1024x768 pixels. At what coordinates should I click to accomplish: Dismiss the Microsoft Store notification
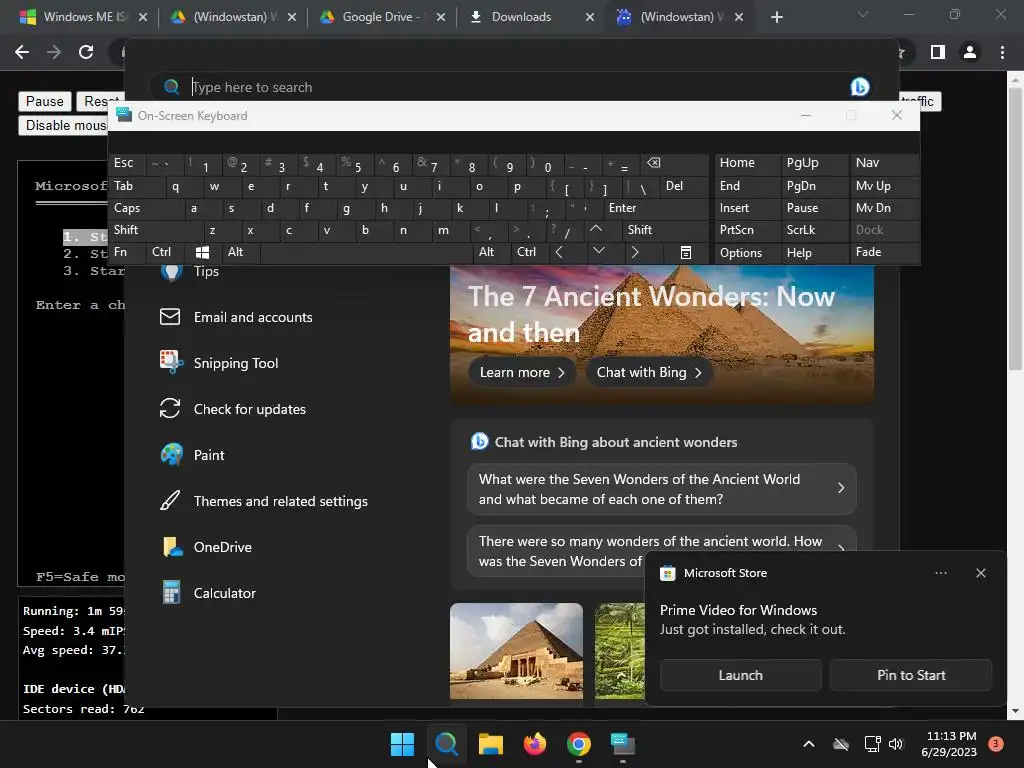click(x=980, y=573)
